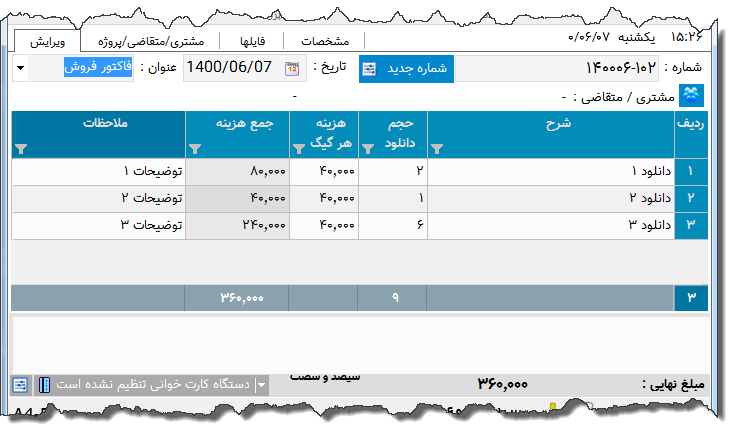This screenshot has height=444, width=734.
Task: Open the calendar date picker icon
Action: (292, 69)
